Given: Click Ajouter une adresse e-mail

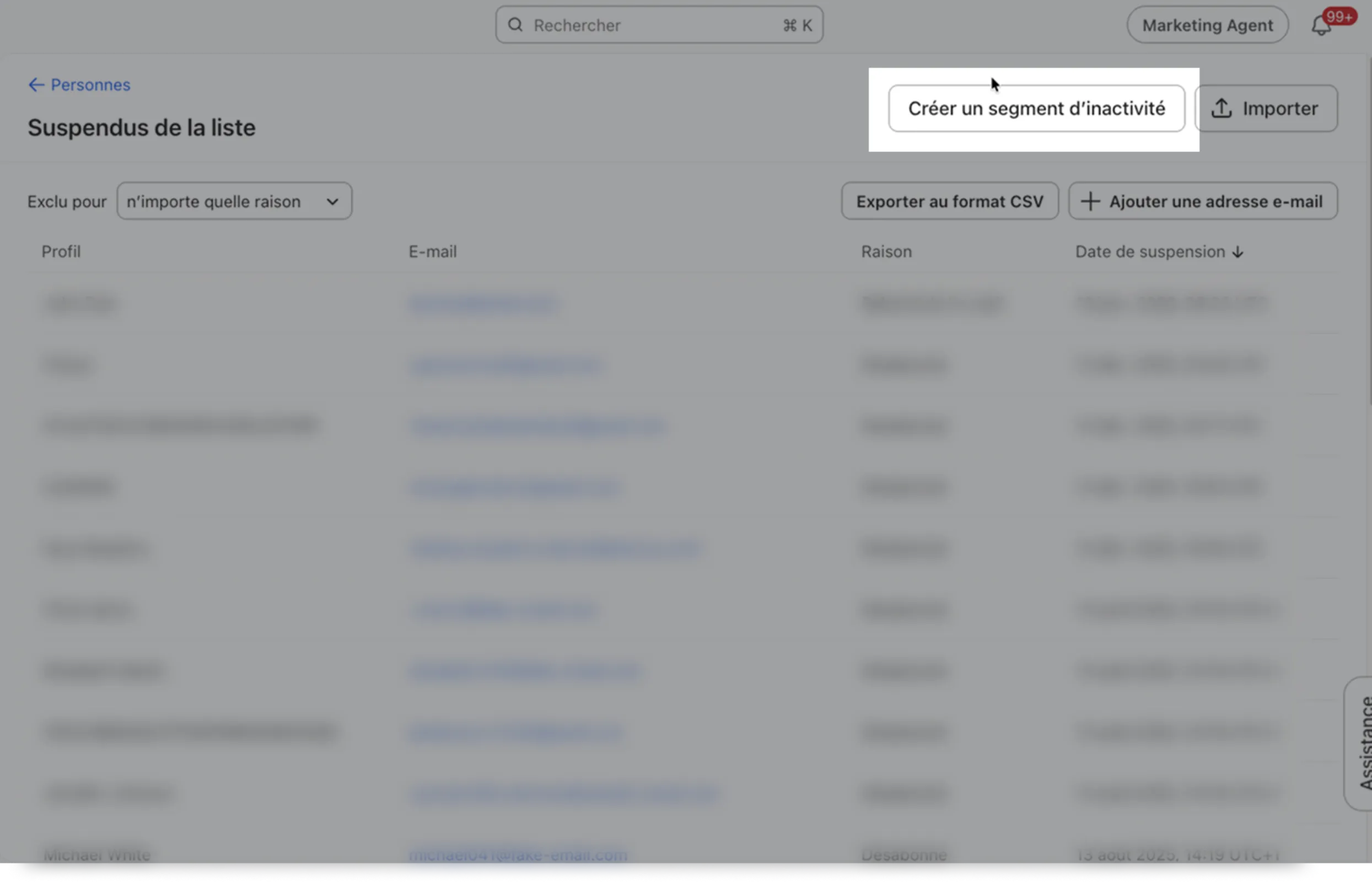Looking at the screenshot, I should point(1203,202).
